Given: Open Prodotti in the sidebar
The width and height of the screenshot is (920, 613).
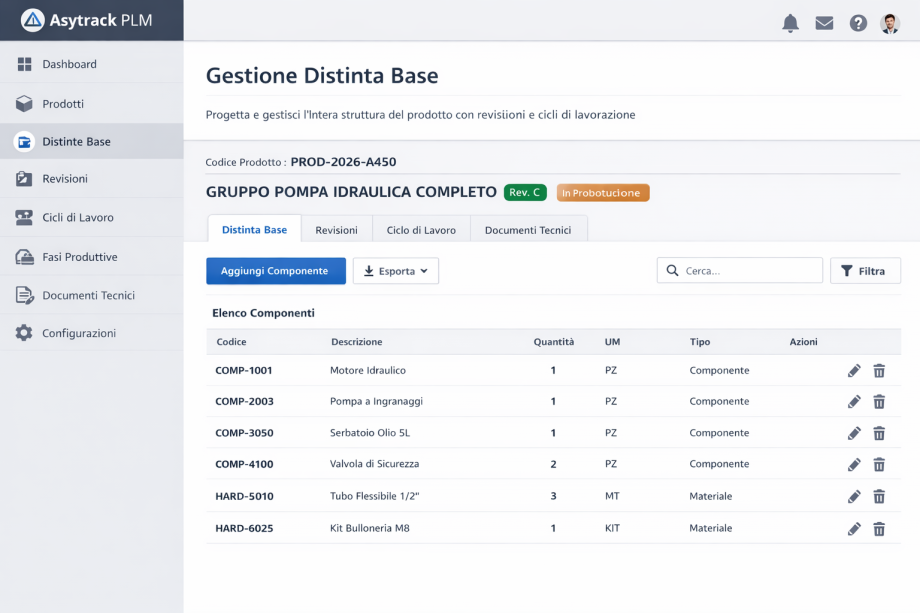Looking at the screenshot, I should 92,104.
